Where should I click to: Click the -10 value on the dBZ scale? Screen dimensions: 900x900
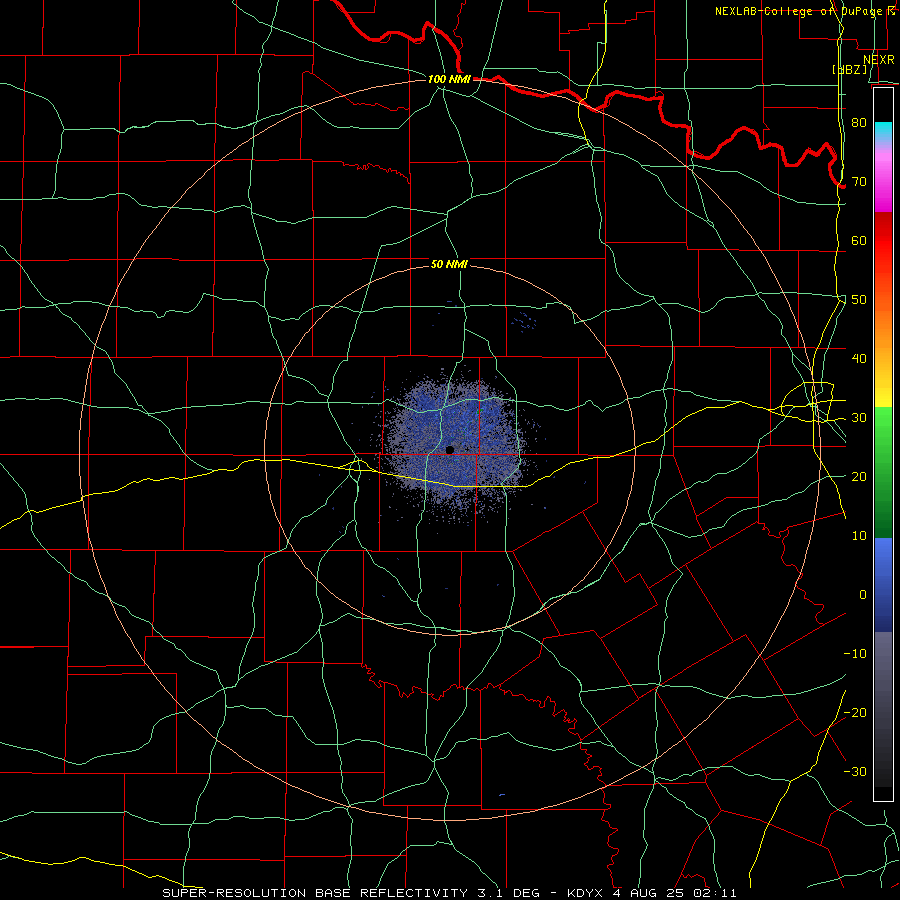click(x=855, y=654)
